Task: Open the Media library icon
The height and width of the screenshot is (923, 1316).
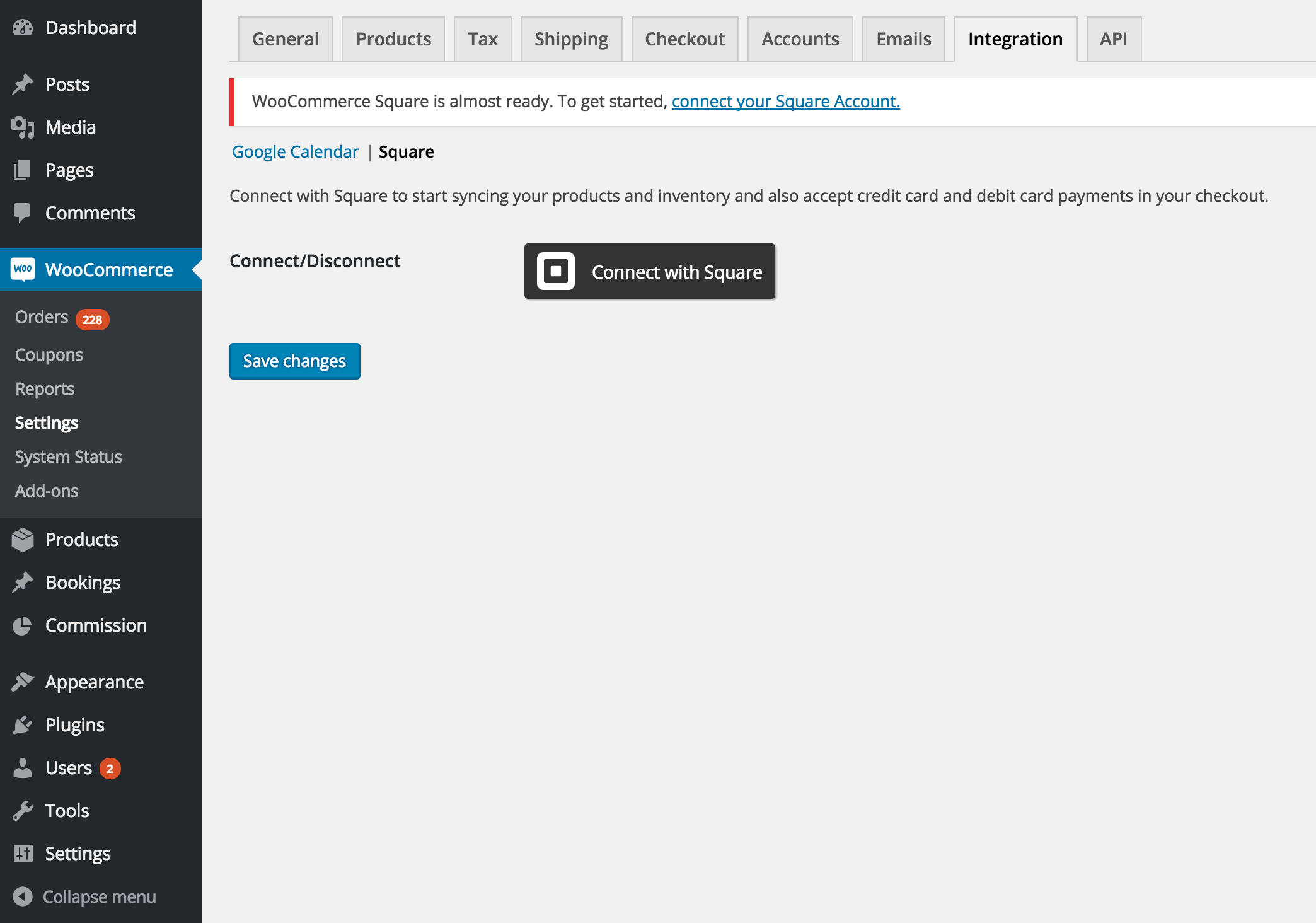Action: [23, 127]
